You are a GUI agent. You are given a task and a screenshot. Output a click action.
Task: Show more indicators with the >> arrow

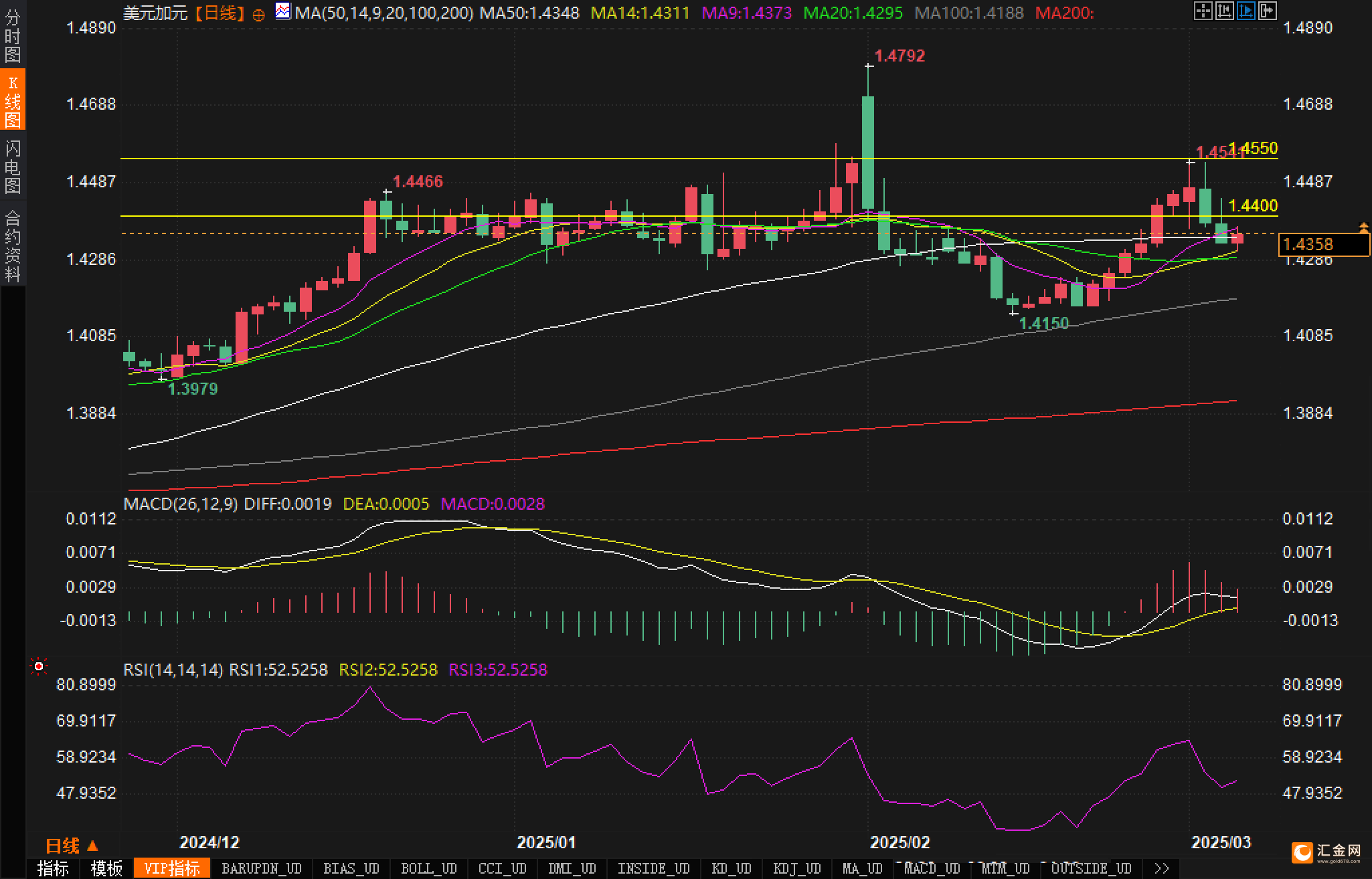tap(1163, 868)
